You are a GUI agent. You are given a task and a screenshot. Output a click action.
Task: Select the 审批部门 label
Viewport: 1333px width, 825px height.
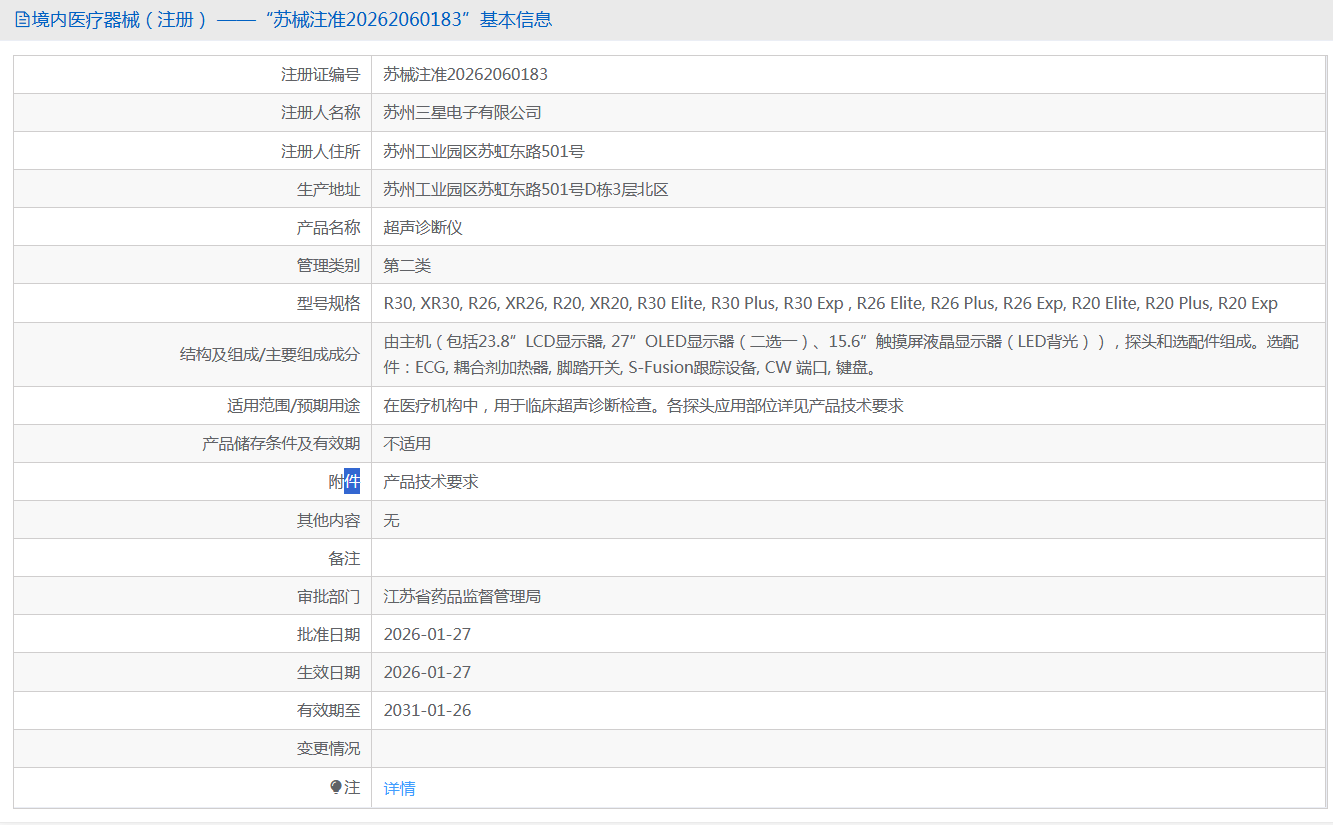328,596
